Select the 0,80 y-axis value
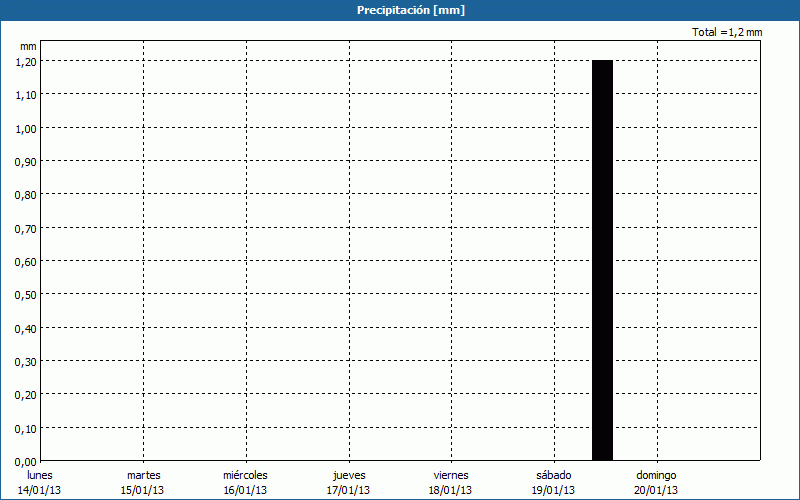Image resolution: width=800 pixels, height=500 pixels. tap(26, 194)
